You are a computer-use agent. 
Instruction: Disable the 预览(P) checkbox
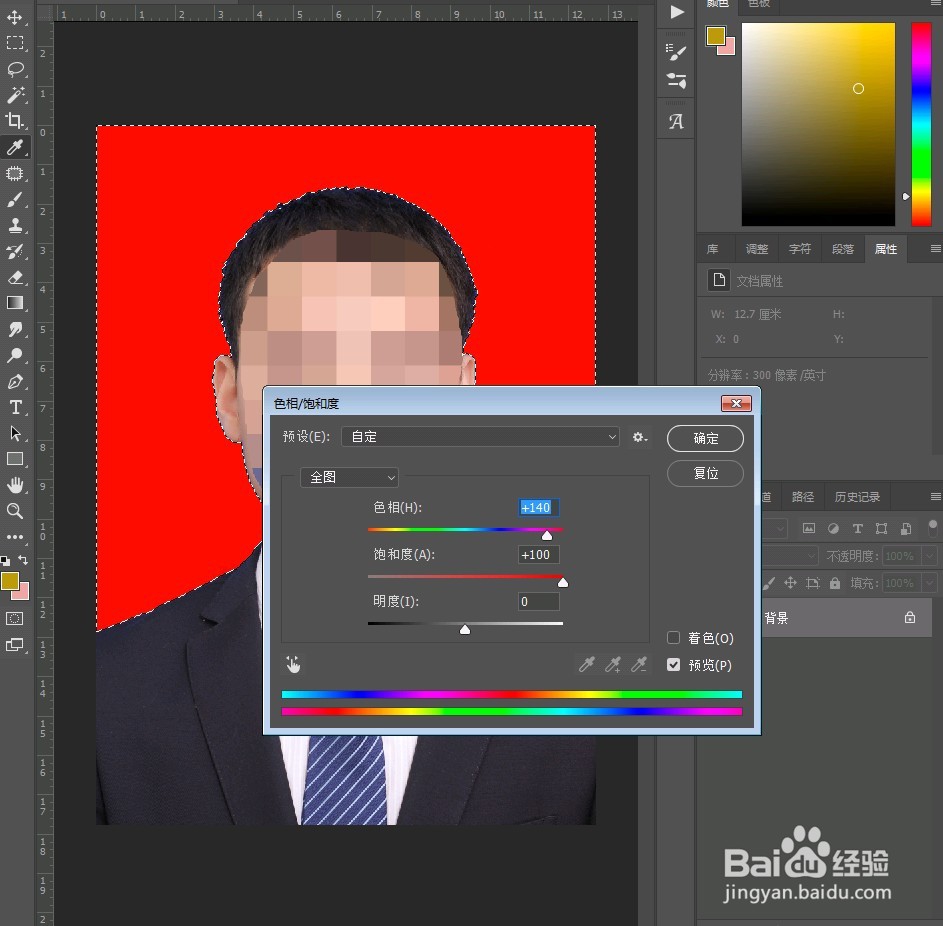(674, 664)
